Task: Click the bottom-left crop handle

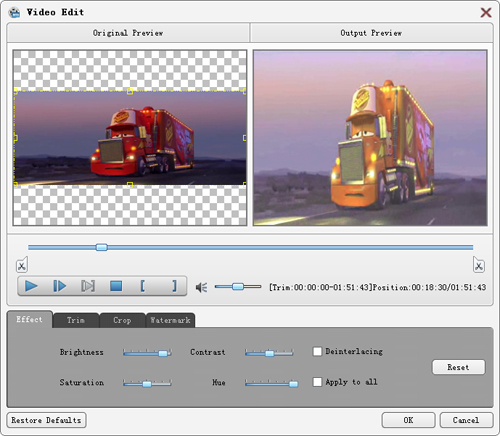Action: click(x=15, y=185)
